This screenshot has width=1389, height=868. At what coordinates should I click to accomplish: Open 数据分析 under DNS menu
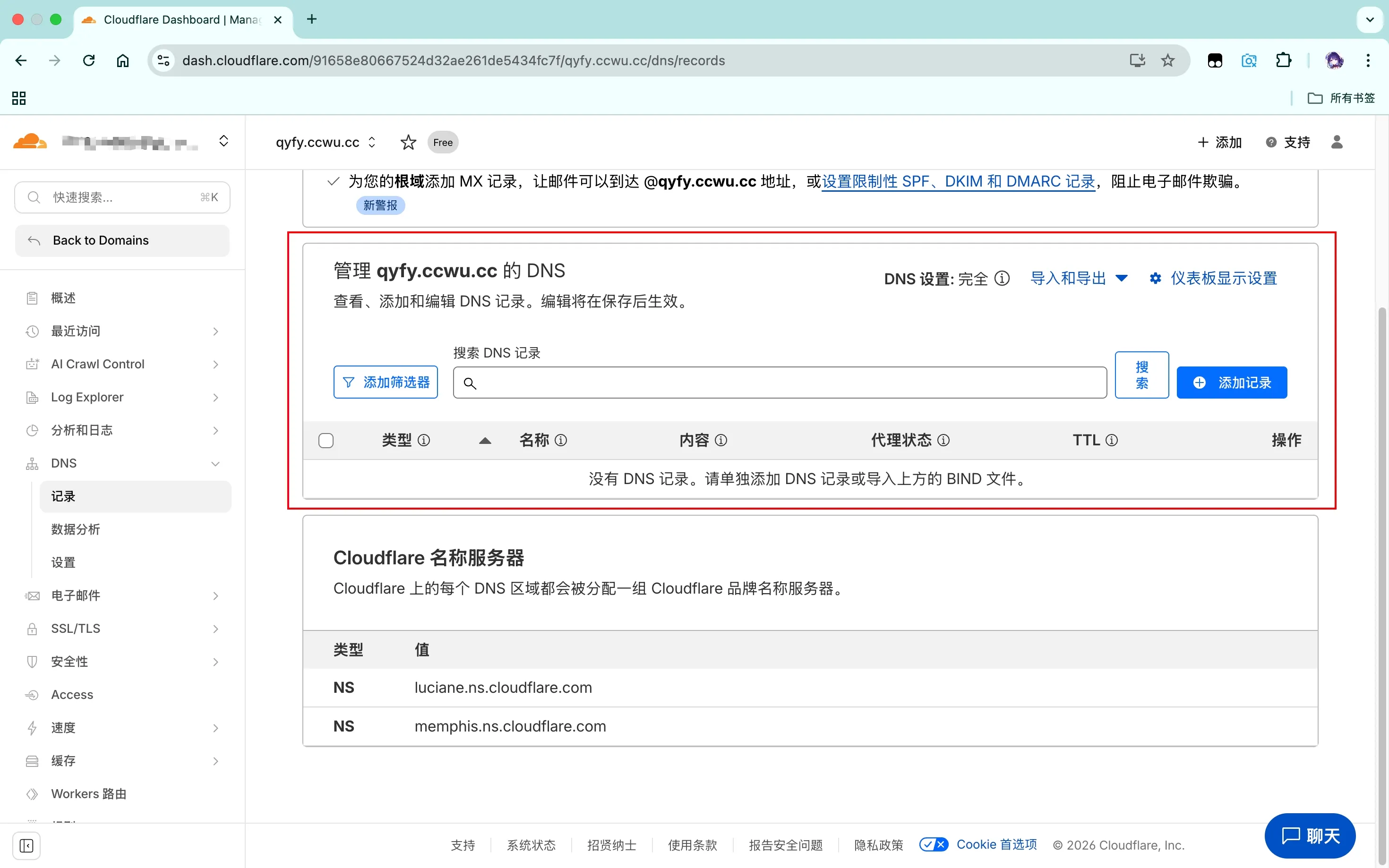(76, 529)
